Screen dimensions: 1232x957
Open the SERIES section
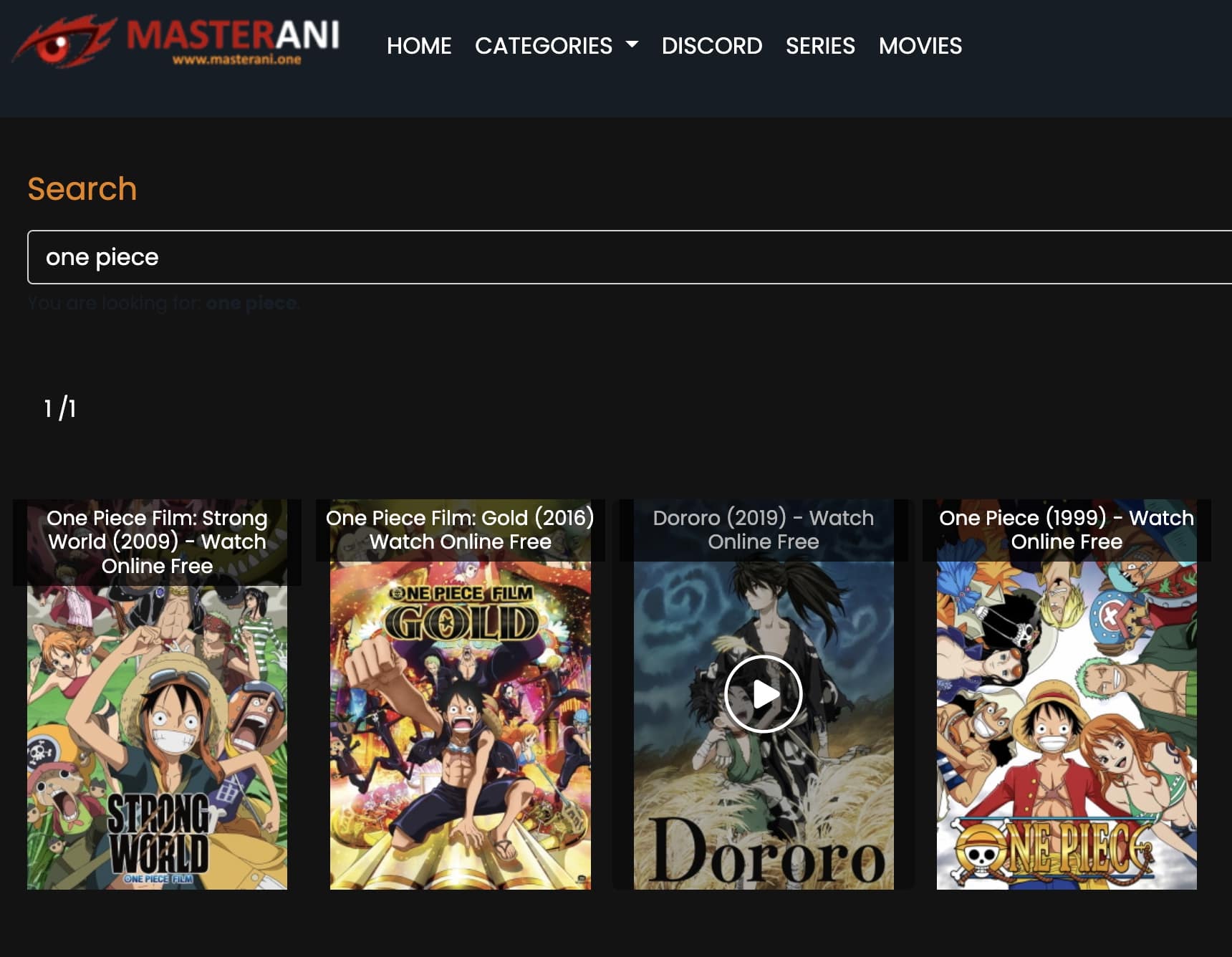pyautogui.click(x=820, y=46)
